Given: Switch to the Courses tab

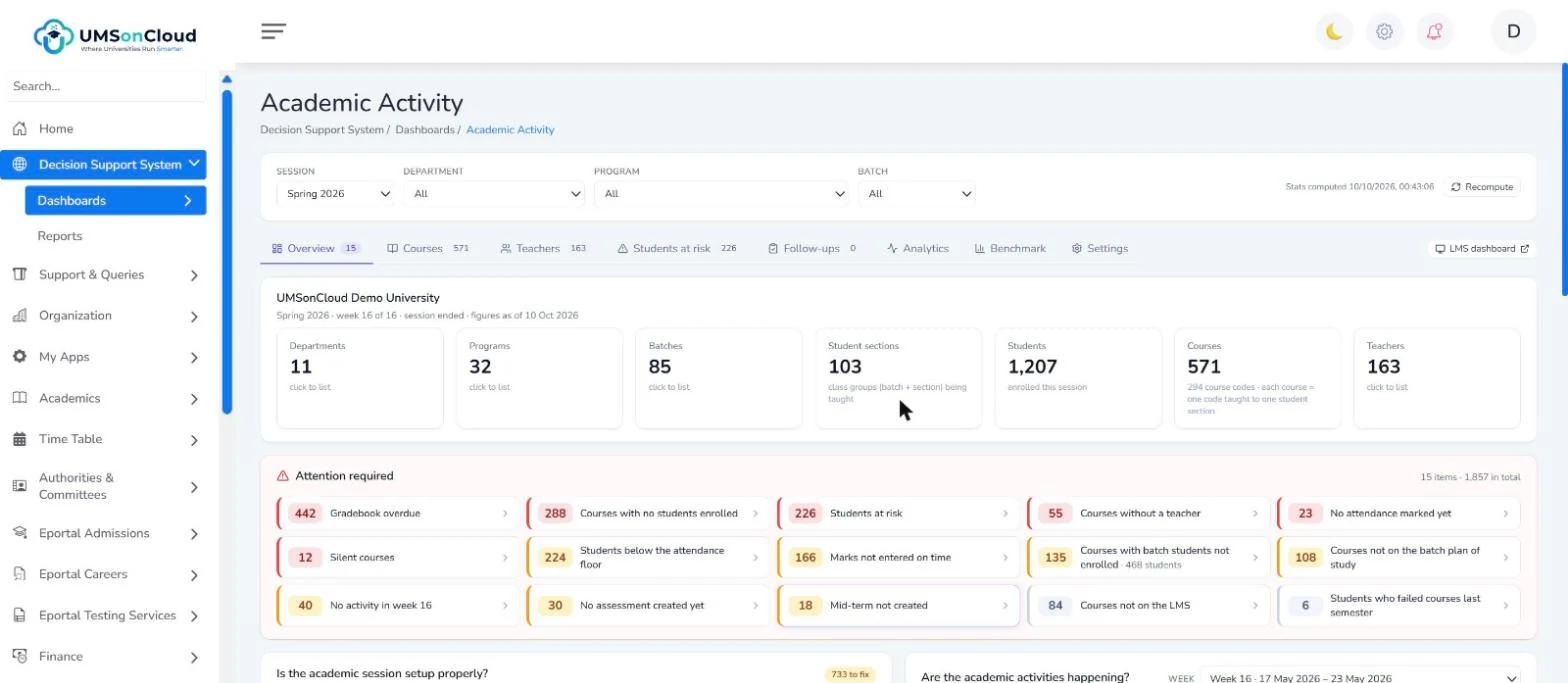Looking at the screenshot, I should (429, 249).
